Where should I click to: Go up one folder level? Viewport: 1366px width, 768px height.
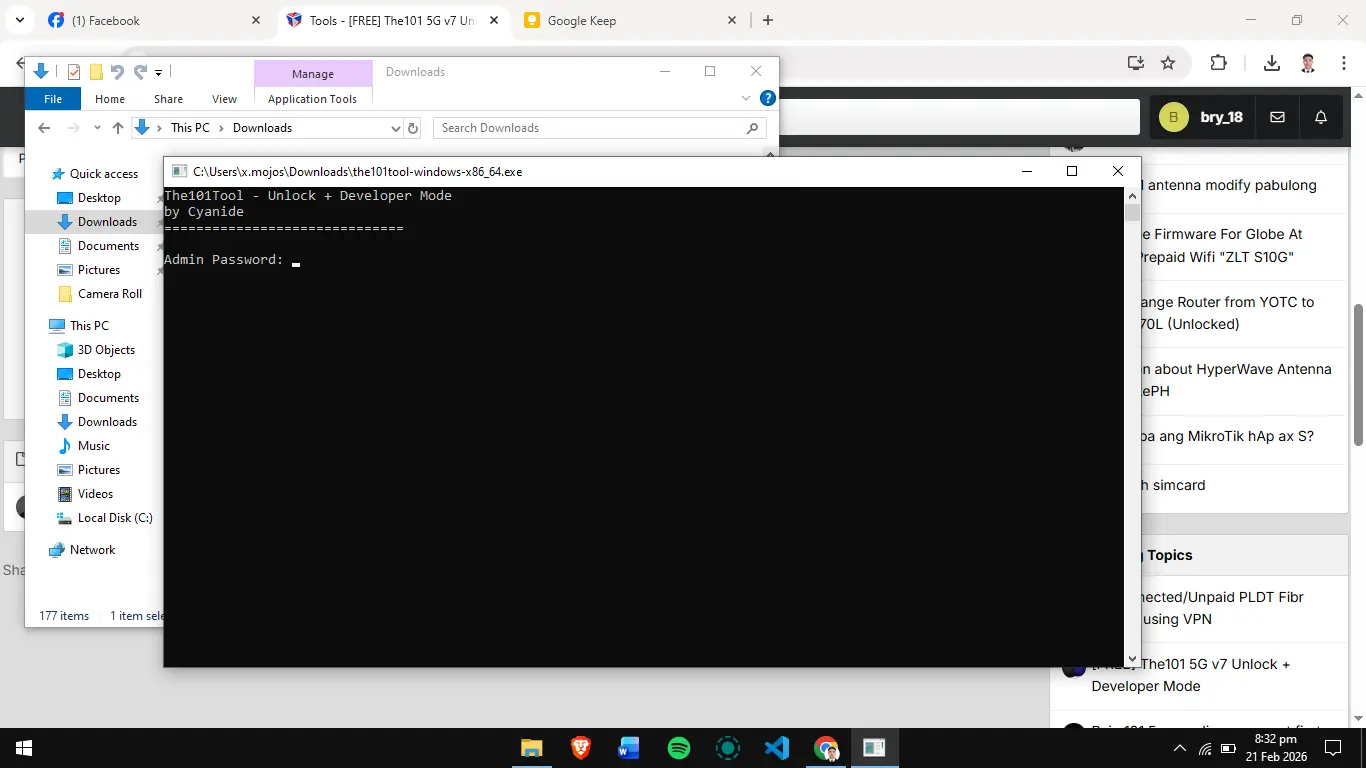pyautogui.click(x=118, y=128)
